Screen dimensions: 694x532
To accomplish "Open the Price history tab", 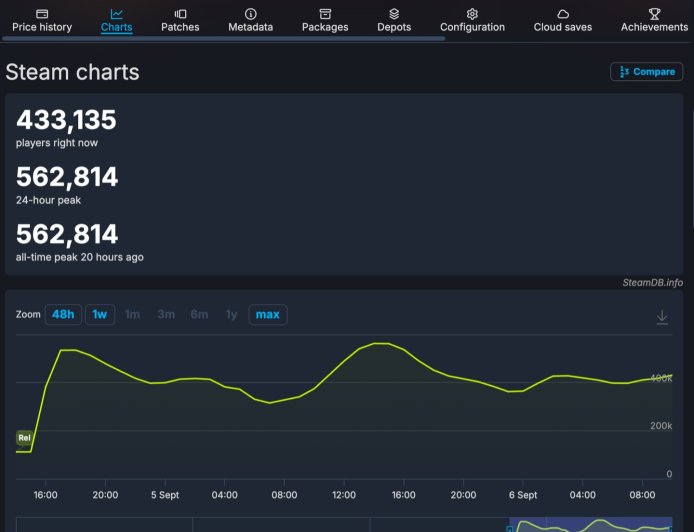I will click(42, 20).
